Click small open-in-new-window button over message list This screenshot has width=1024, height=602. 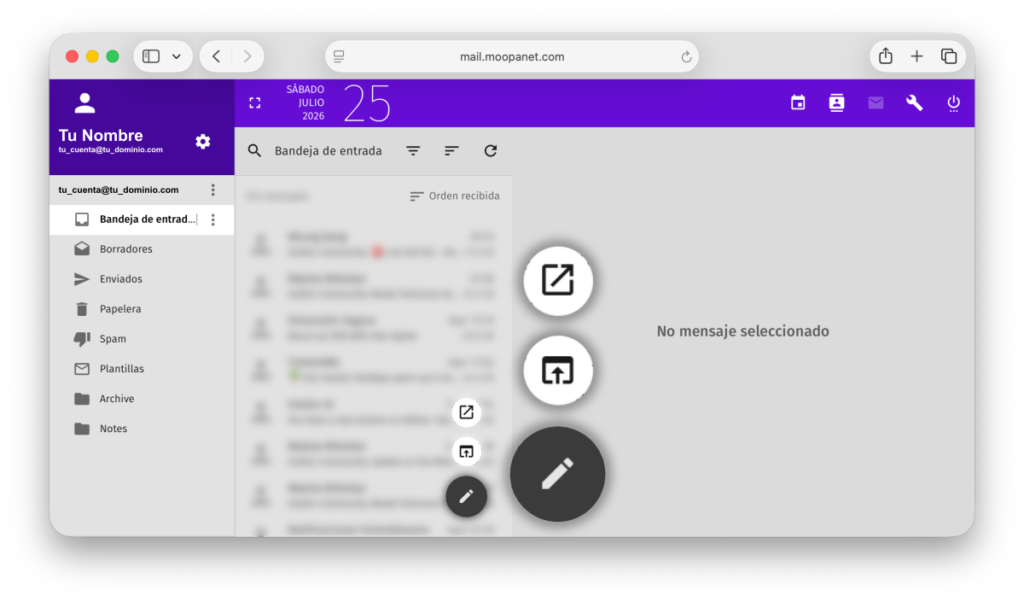(x=466, y=412)
